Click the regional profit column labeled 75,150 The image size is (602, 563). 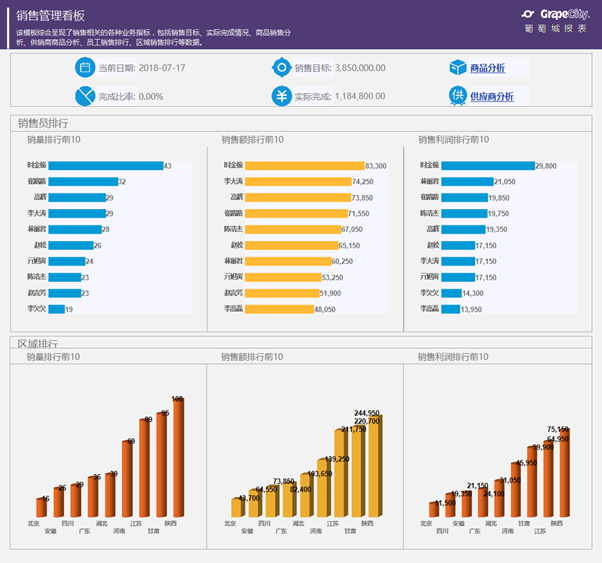564,473
